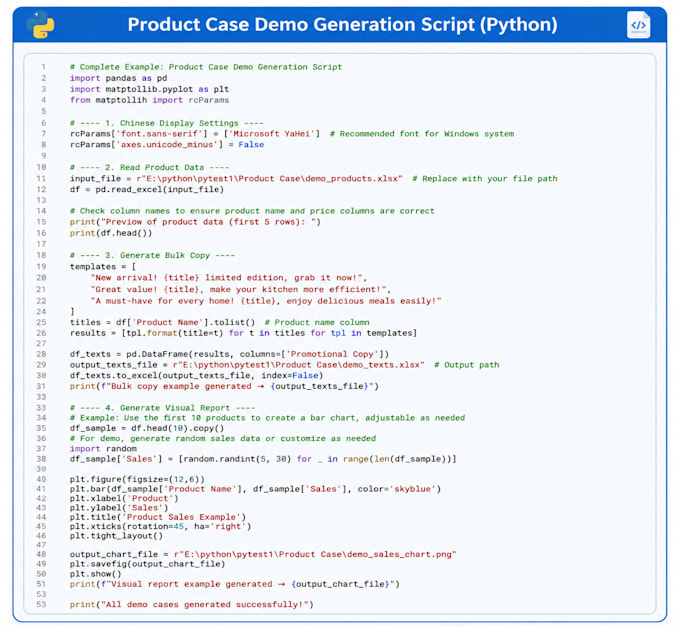Click the comment "Use the first 10 products..."

pos(268,418)
